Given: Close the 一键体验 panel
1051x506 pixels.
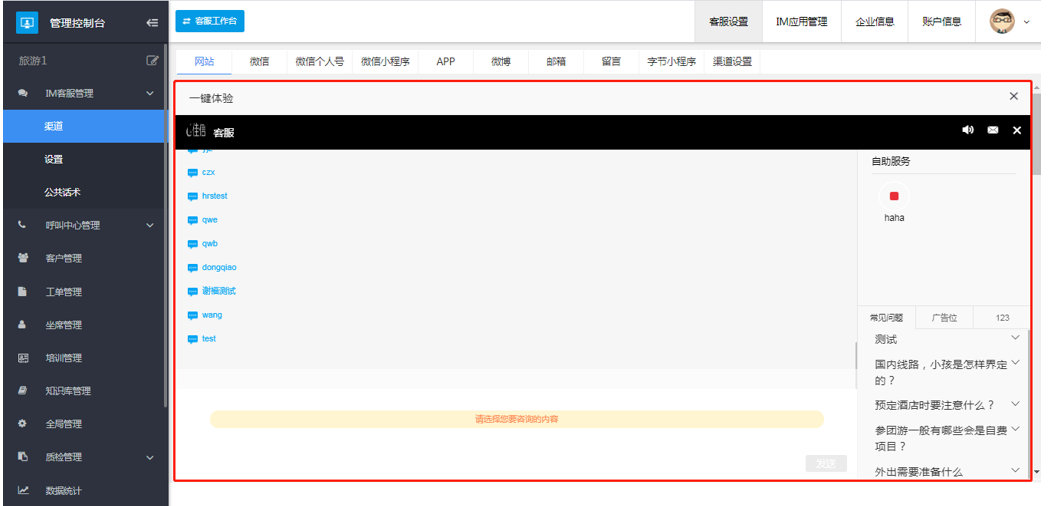Looking at the screenshot, I should (1013, 97).
